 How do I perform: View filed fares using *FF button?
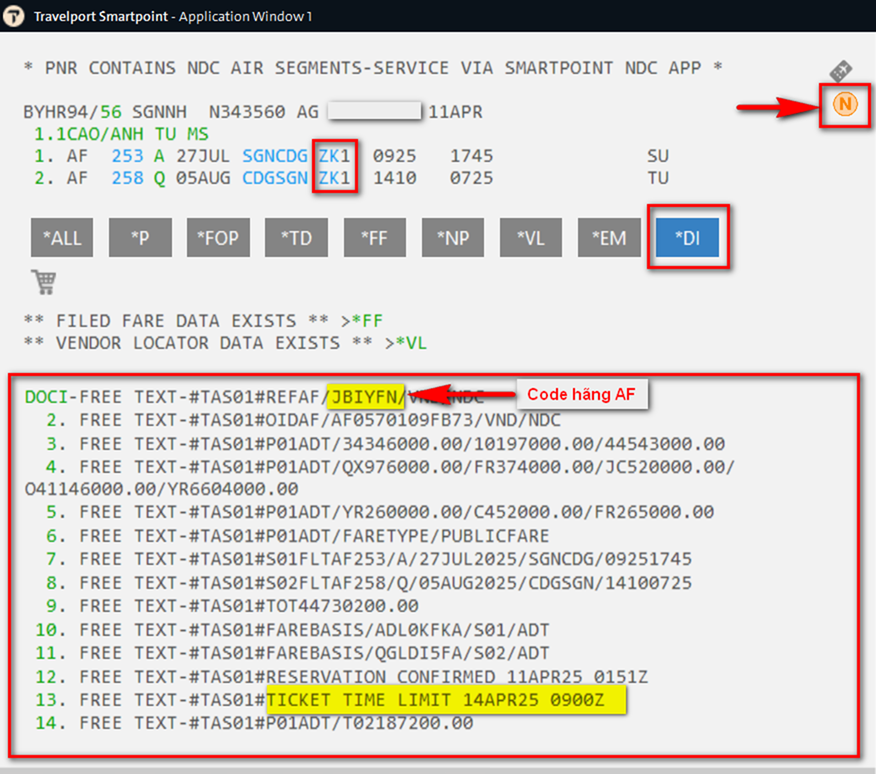pyautogui.click(x=375, y=238)
